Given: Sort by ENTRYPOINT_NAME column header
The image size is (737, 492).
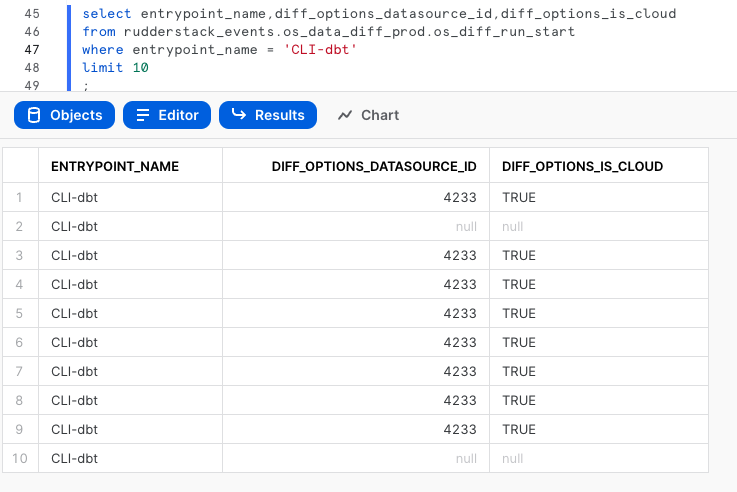Looking at the screenshot, I should pos(115,166).
